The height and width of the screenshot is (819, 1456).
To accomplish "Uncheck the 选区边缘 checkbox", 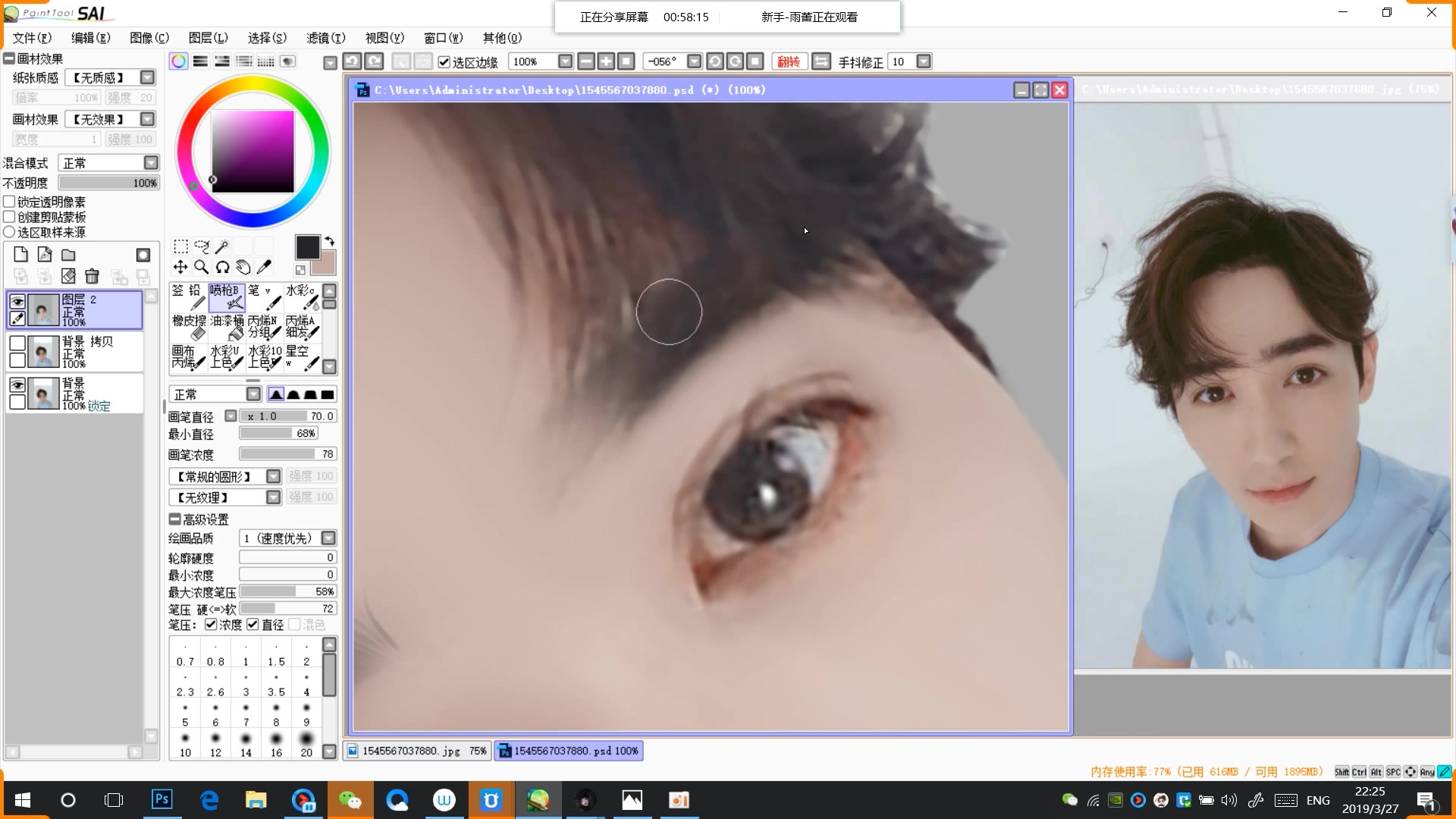I will (x=444, y=62).
